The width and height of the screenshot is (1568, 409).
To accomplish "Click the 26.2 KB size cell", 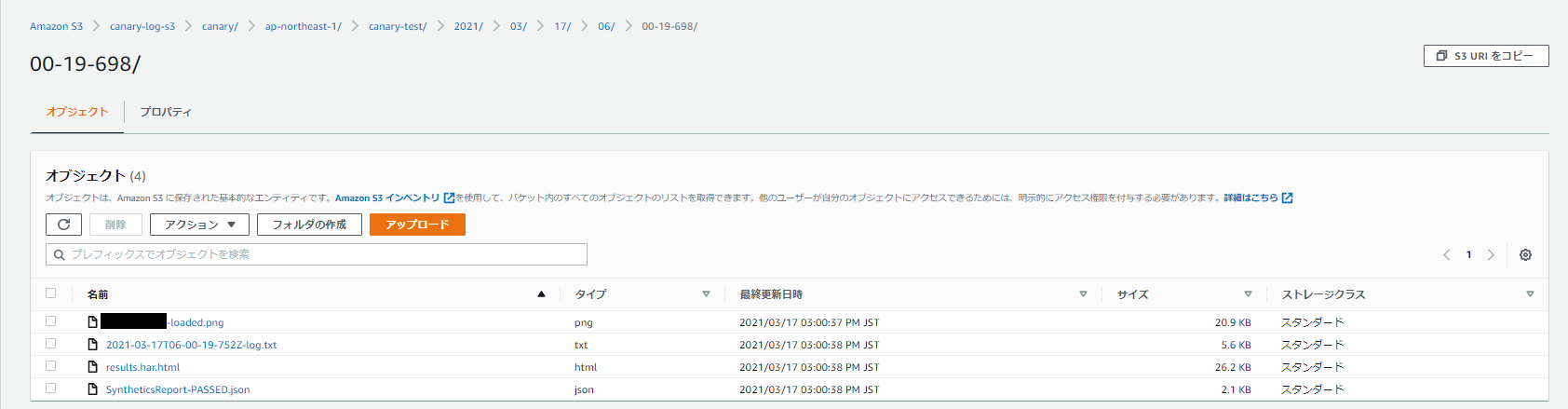I will (1233, 367).
